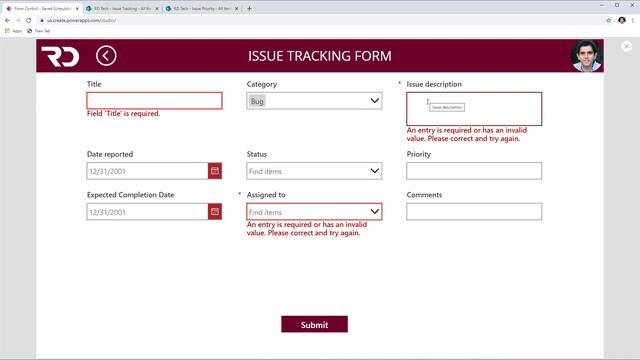Expand the Status dropdown
Image resolution: width=640 pixels, height=360 pixels.
pos(374,171)
